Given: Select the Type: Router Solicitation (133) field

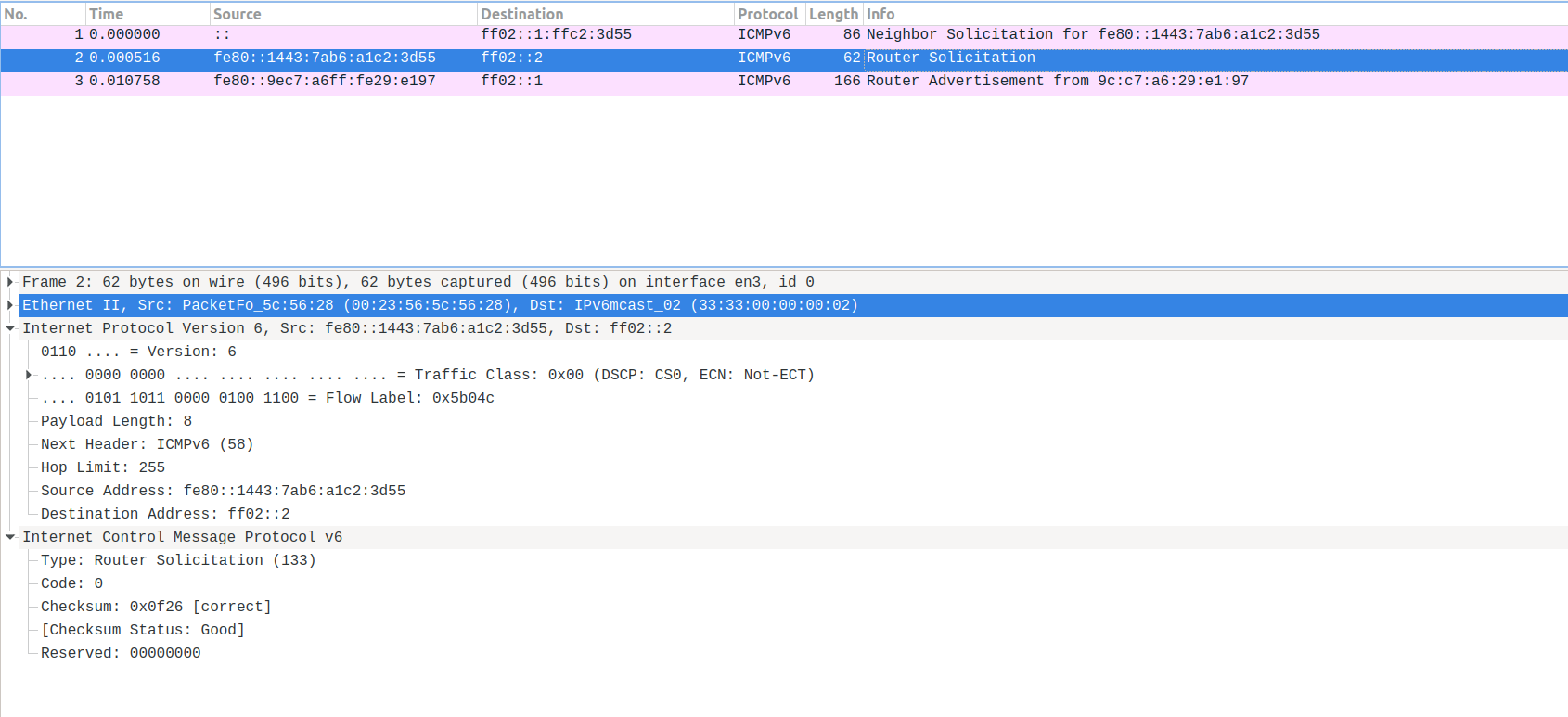Looking at the screenshot, I should click(178, 560).
